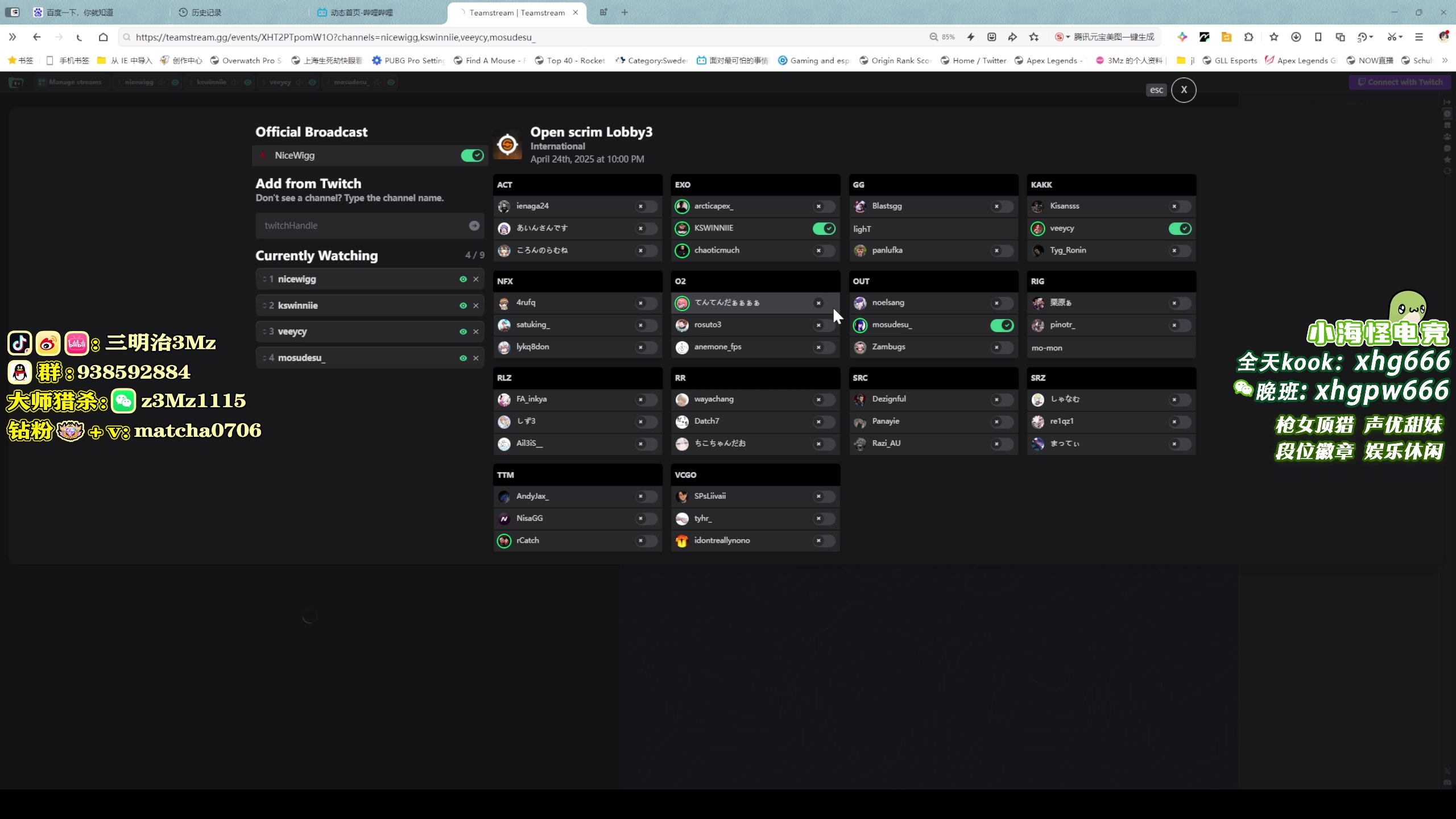Open the Home / Twitter bookmark
Image resolution: width=1456 pixels, height=819 pixels.
click(973, 60)
